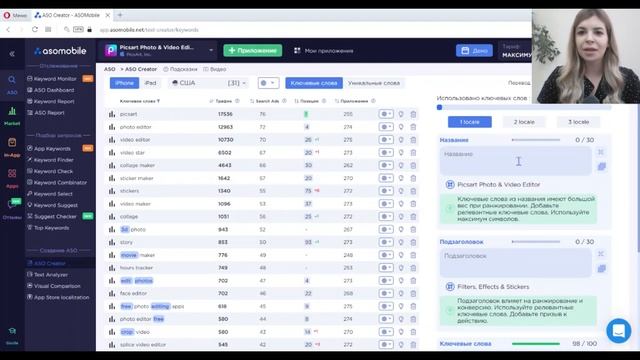Focus the title input field
The height and width of the screenshot is (360, 640).
click(516, 161)
